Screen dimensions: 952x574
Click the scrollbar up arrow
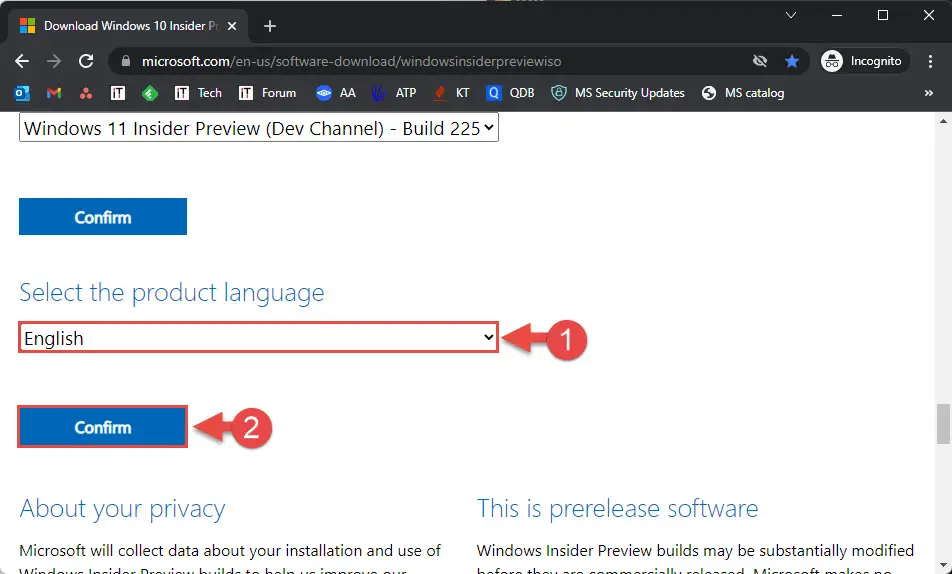tap(943, 121)
